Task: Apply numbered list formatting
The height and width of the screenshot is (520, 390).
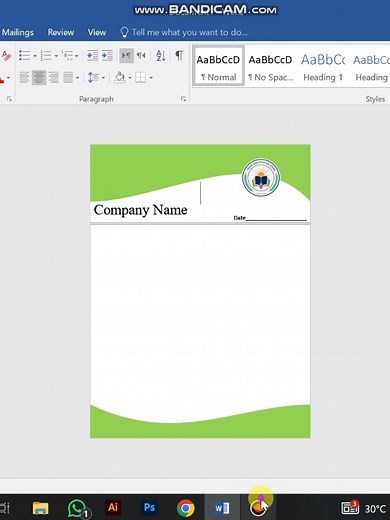Action: coord(46,55)
